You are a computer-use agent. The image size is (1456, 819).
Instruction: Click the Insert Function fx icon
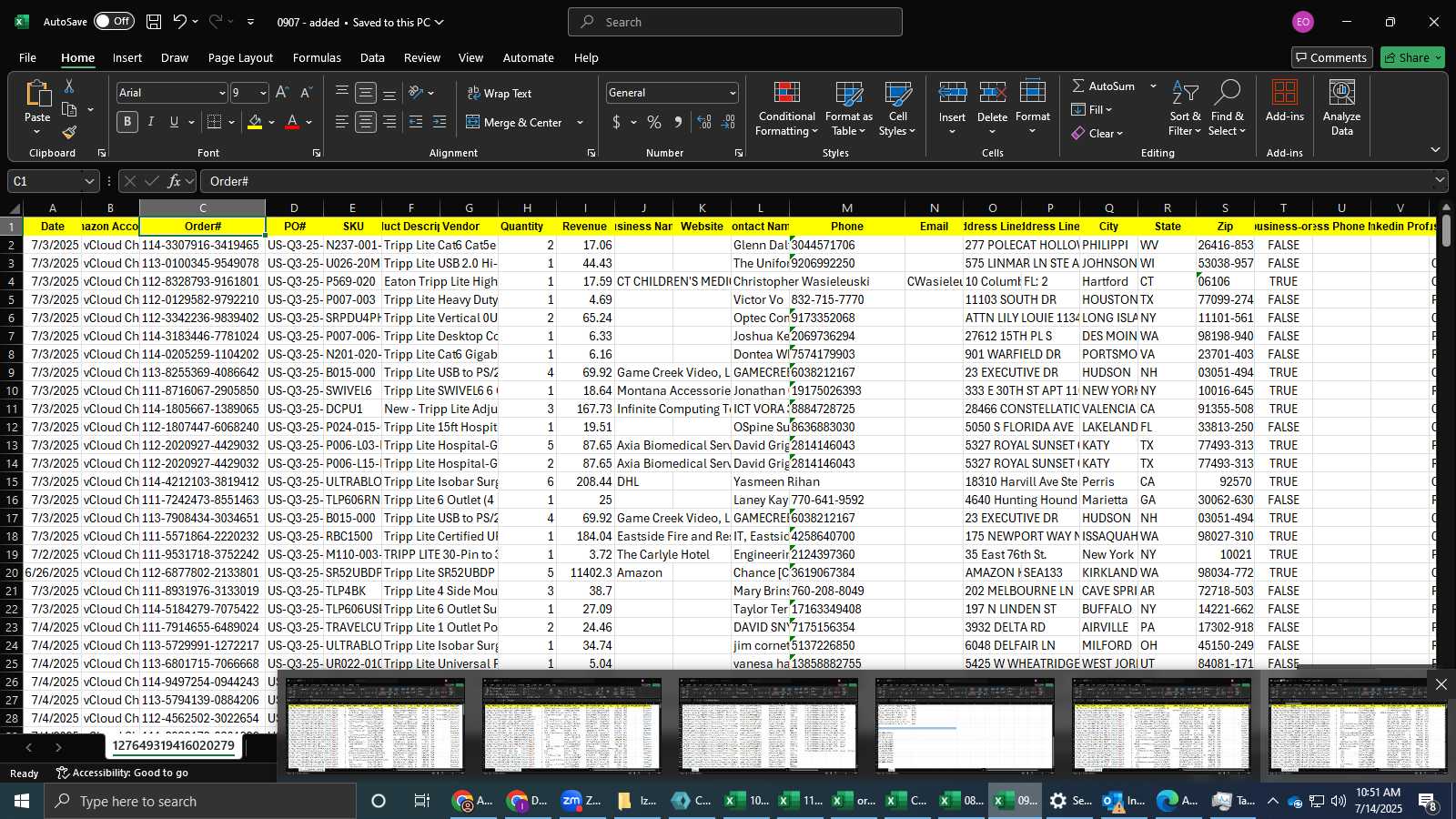pos(175,181)
